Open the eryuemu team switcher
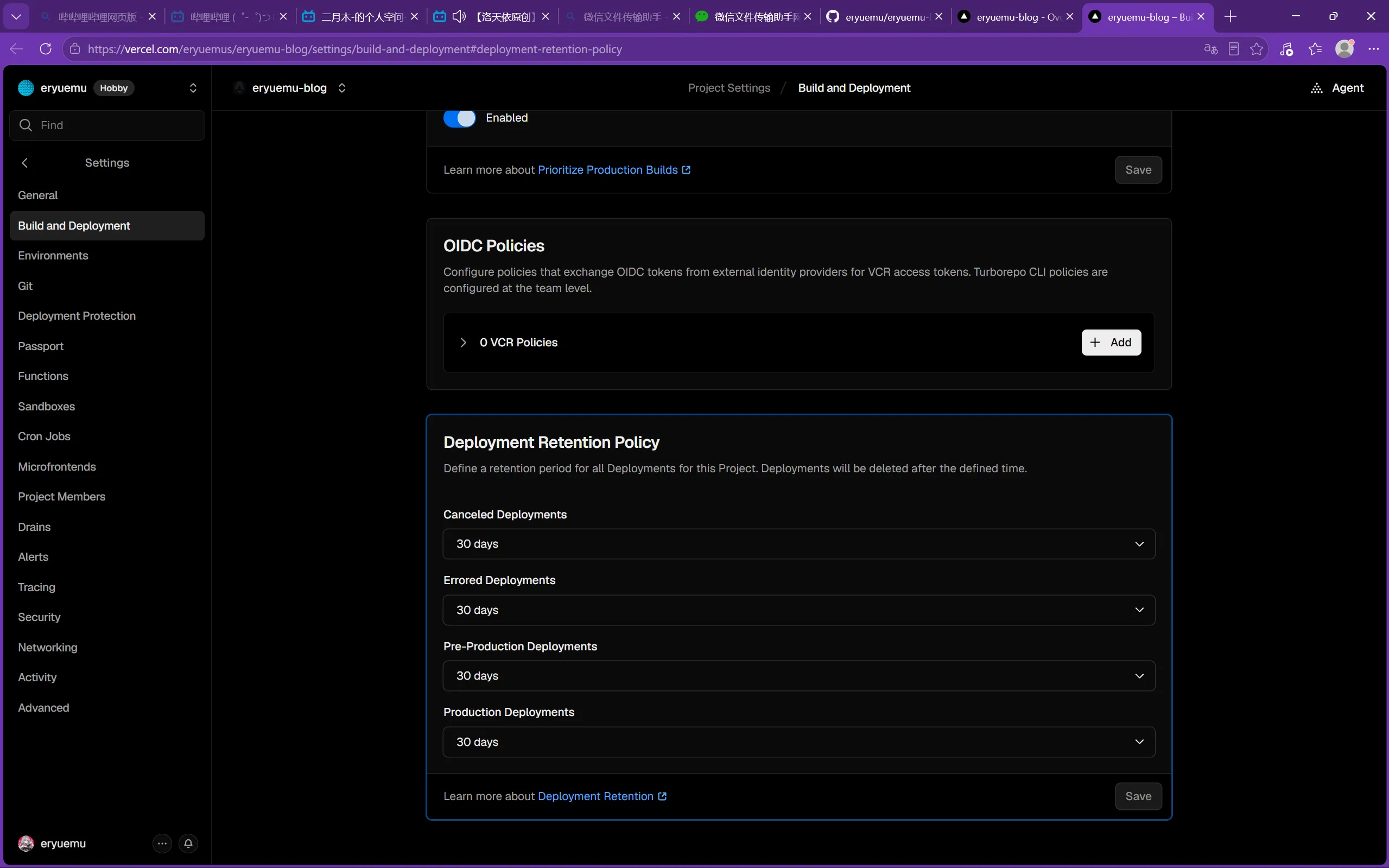1389x868 pixels. coord(193,88)
